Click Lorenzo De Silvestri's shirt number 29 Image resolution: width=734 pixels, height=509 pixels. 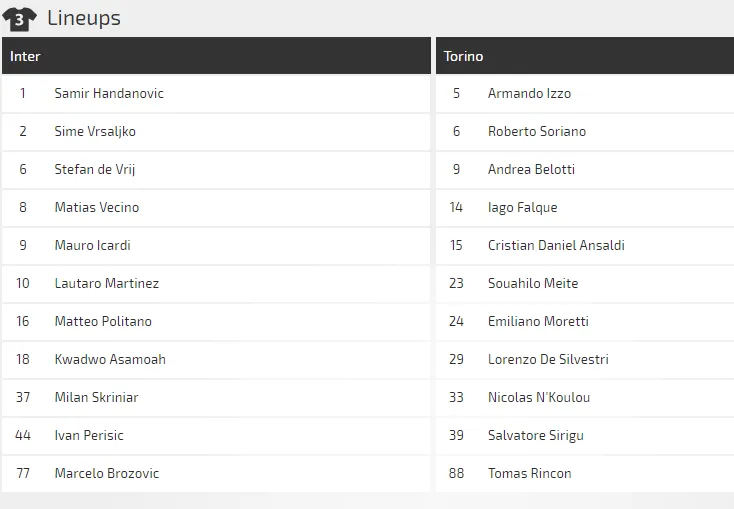click(x=456, y=359)
